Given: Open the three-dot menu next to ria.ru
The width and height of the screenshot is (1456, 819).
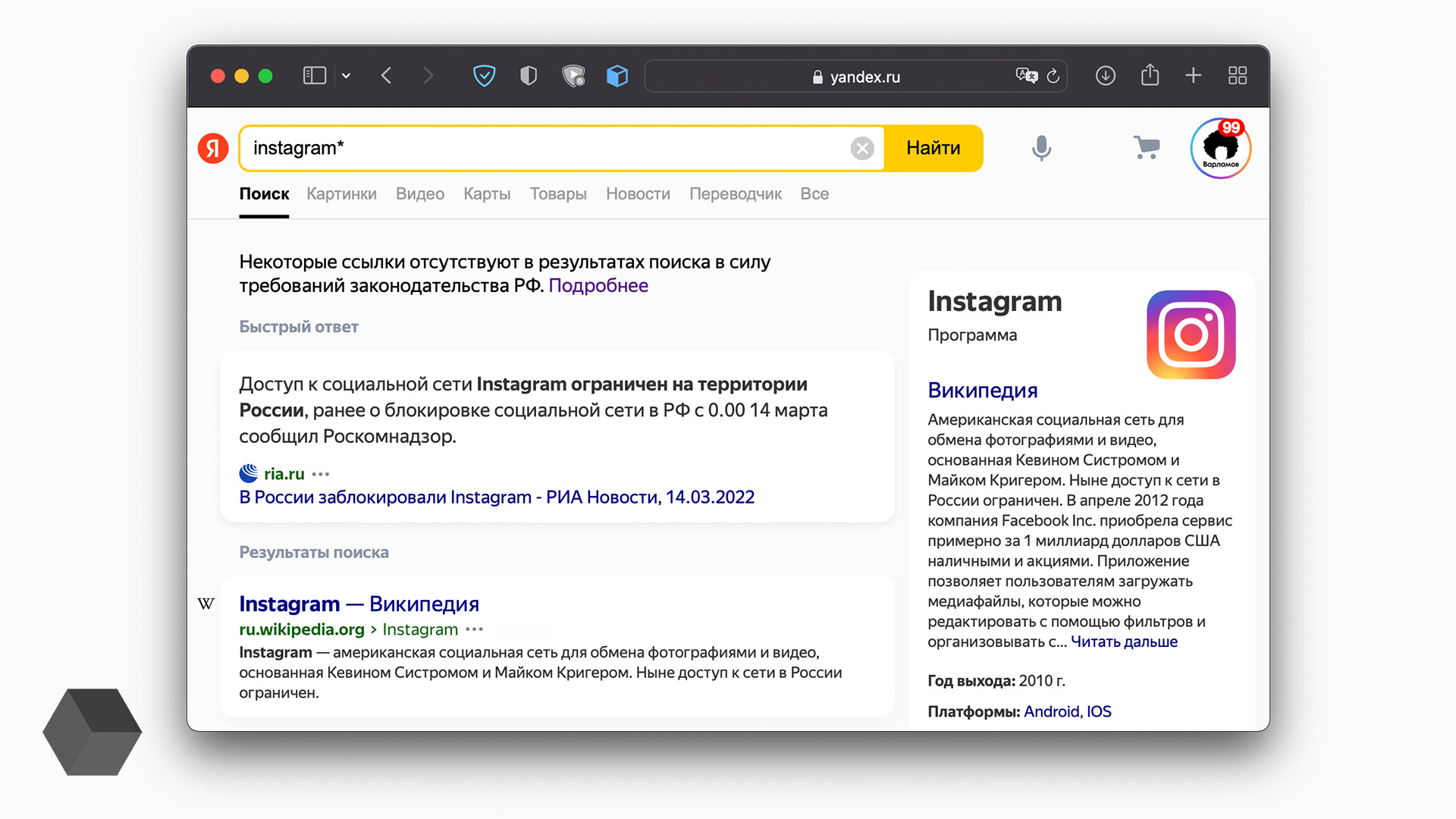Looking at the screenshot, I should click(321, 474).
